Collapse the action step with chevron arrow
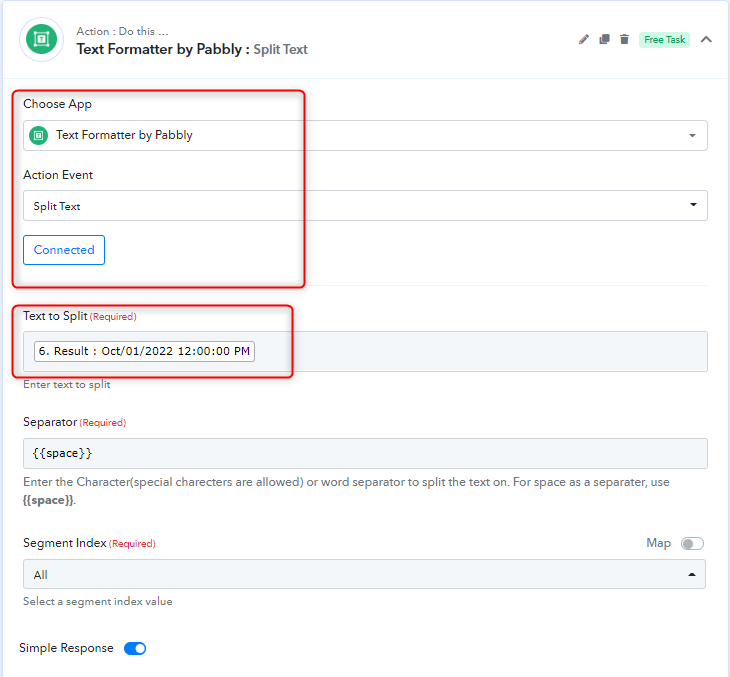The width and height of the screenshot is (730, 677). tap(706, 40)
